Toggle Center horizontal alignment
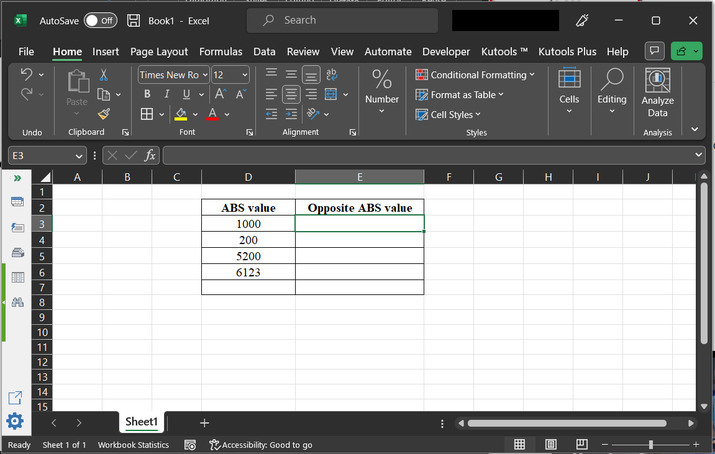Screen dimensions: 715x454 (291, 94)
